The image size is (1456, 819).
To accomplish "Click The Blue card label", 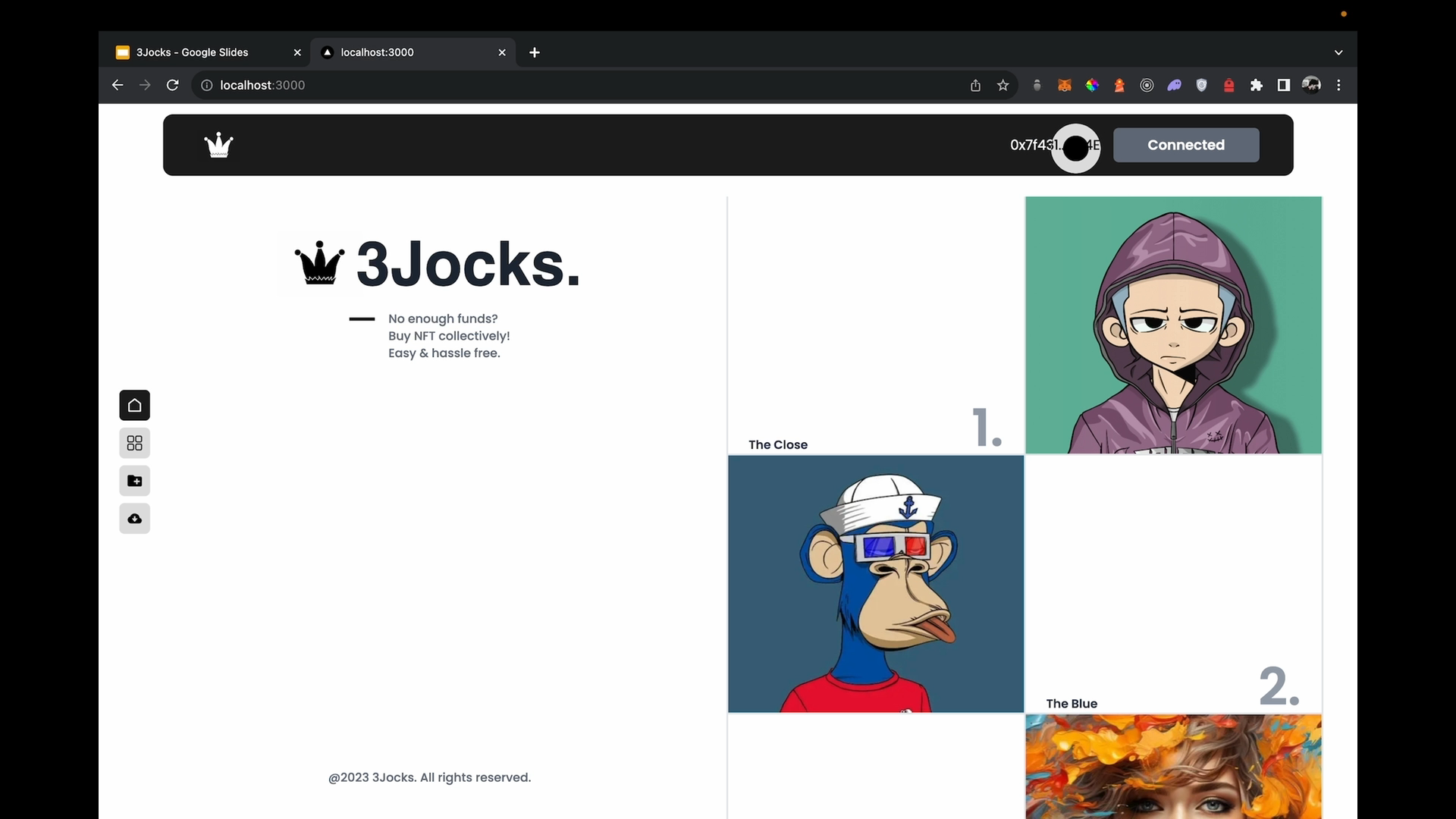I will click(x=1072, y=704).
